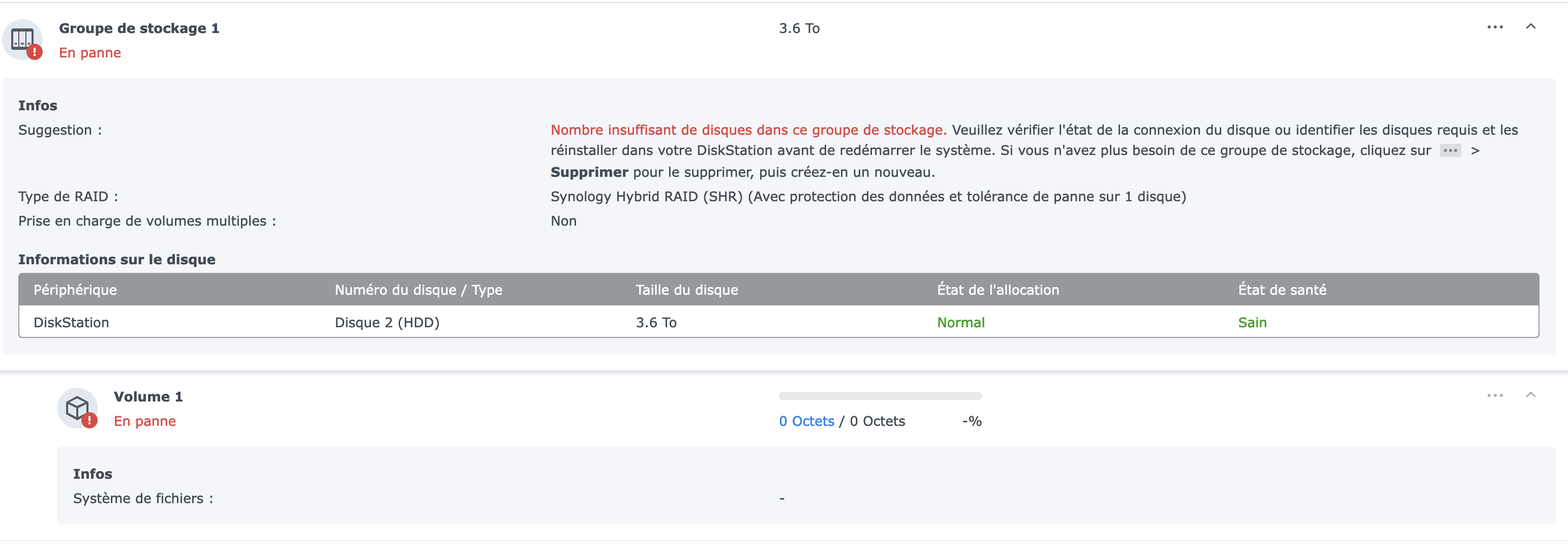
Task: Click the État de l'allocation column header
Action: 998,290
